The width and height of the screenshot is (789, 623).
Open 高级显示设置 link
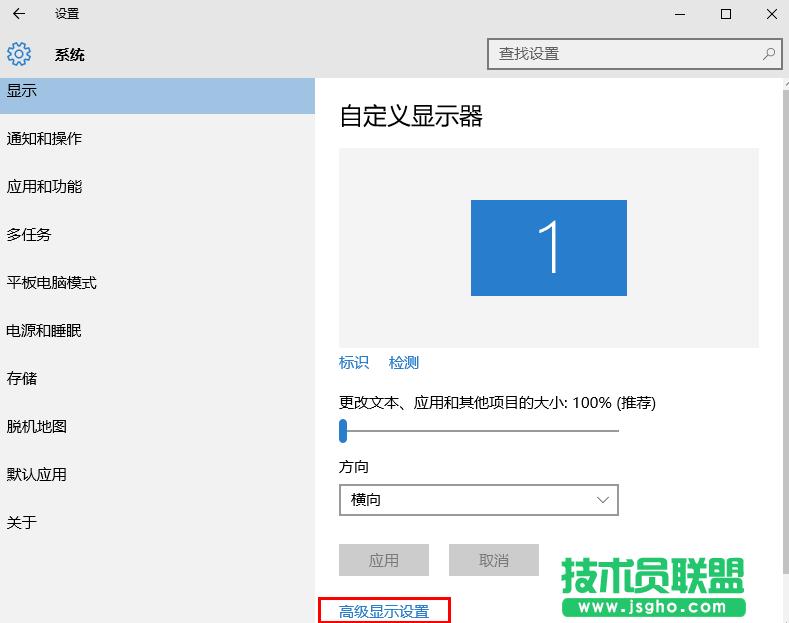coord(384,611)
